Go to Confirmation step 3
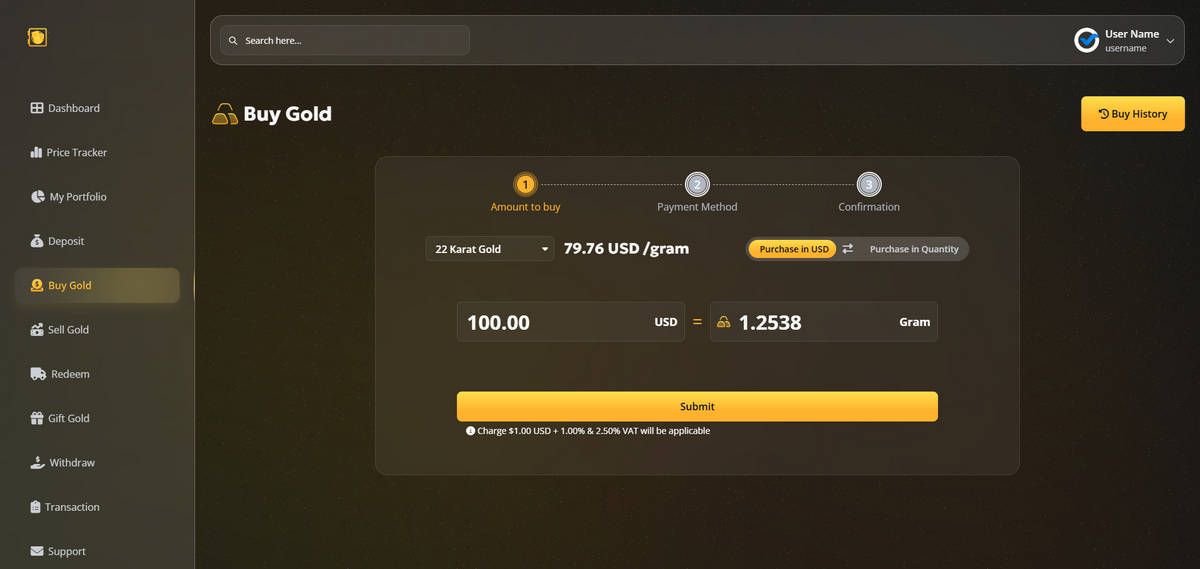The image size is (1200, 569). (869, 184)
